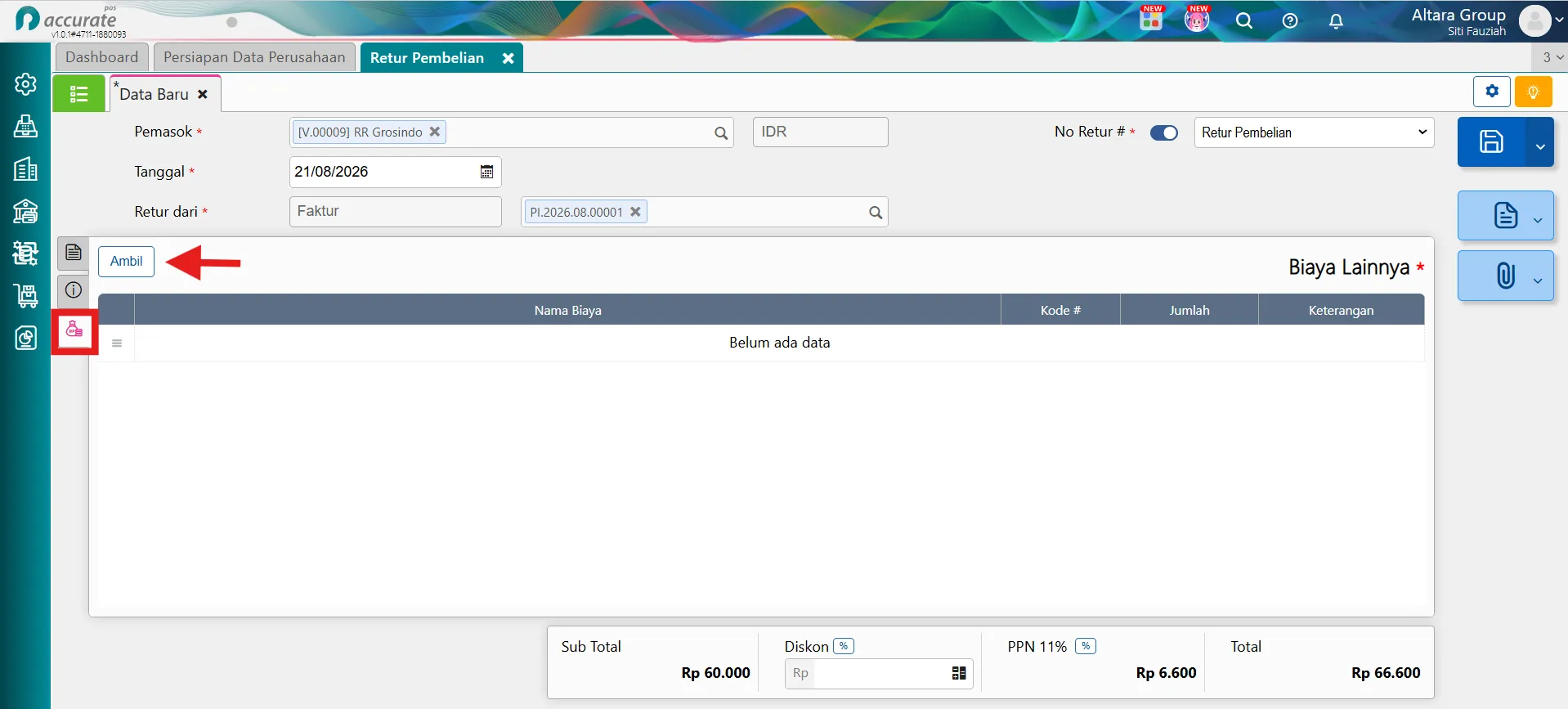The width and height of the screenshot is (1568, 709).
Task: Click the Kode # column header
Action: click(1060, 311)
